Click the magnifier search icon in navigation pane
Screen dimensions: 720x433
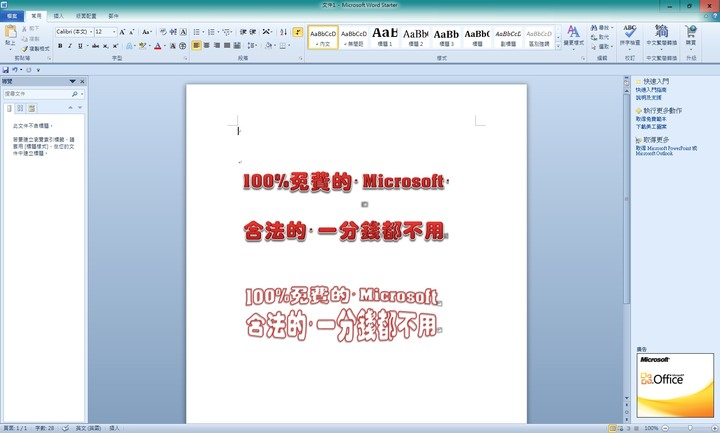75,94
